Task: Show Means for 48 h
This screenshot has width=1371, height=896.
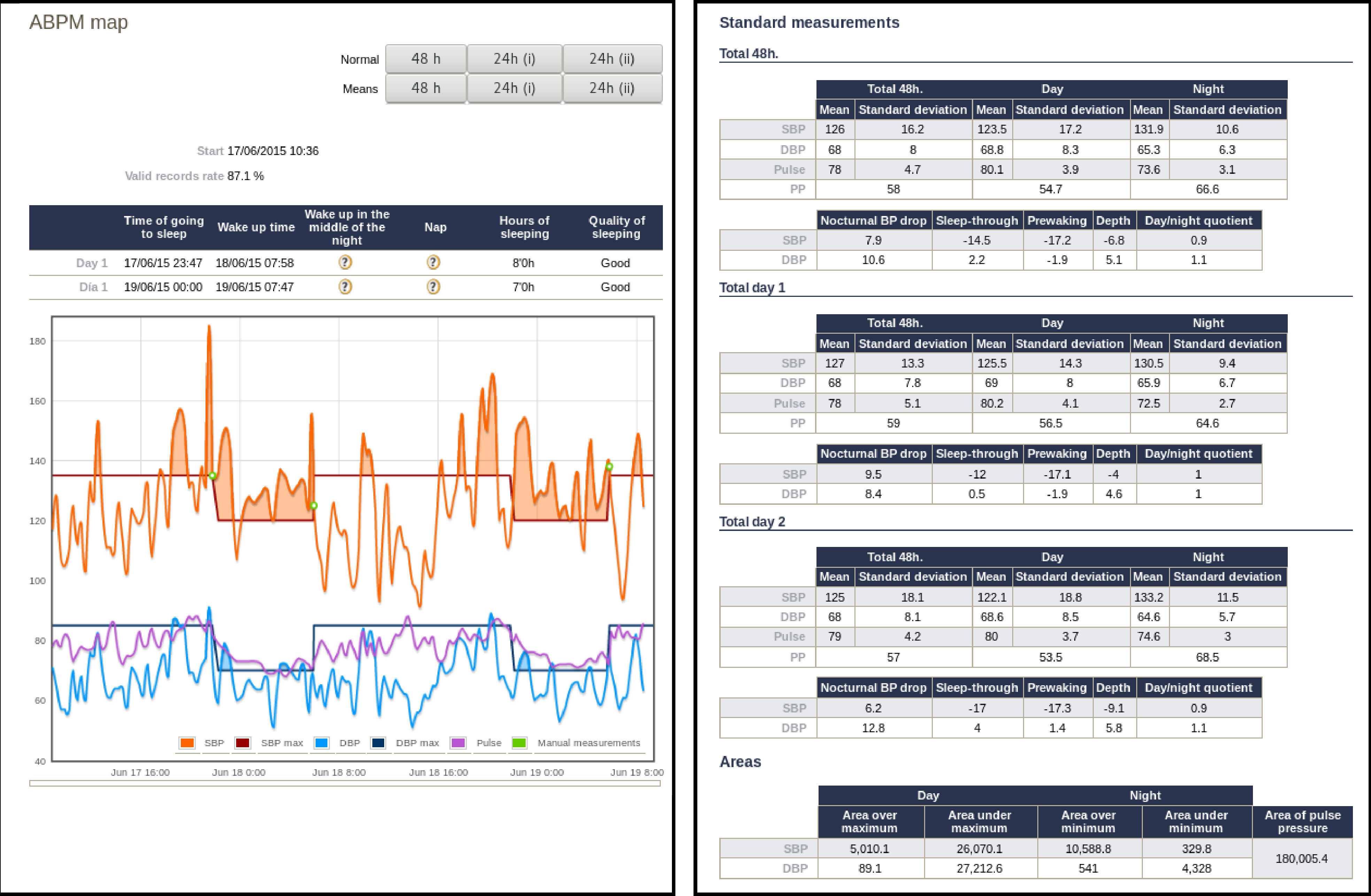Action: 425,88
